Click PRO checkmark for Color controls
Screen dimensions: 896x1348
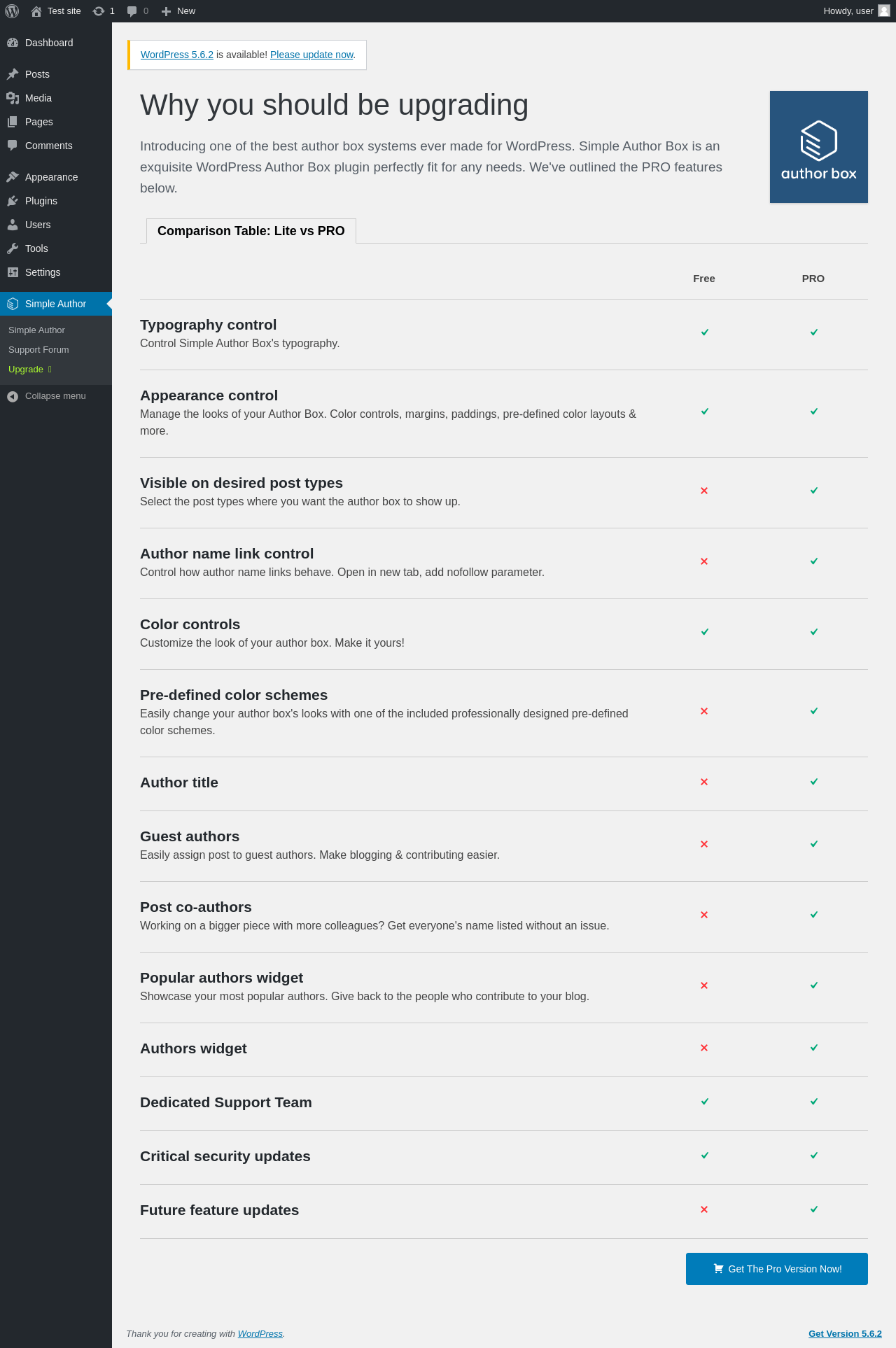click(814, 632)
